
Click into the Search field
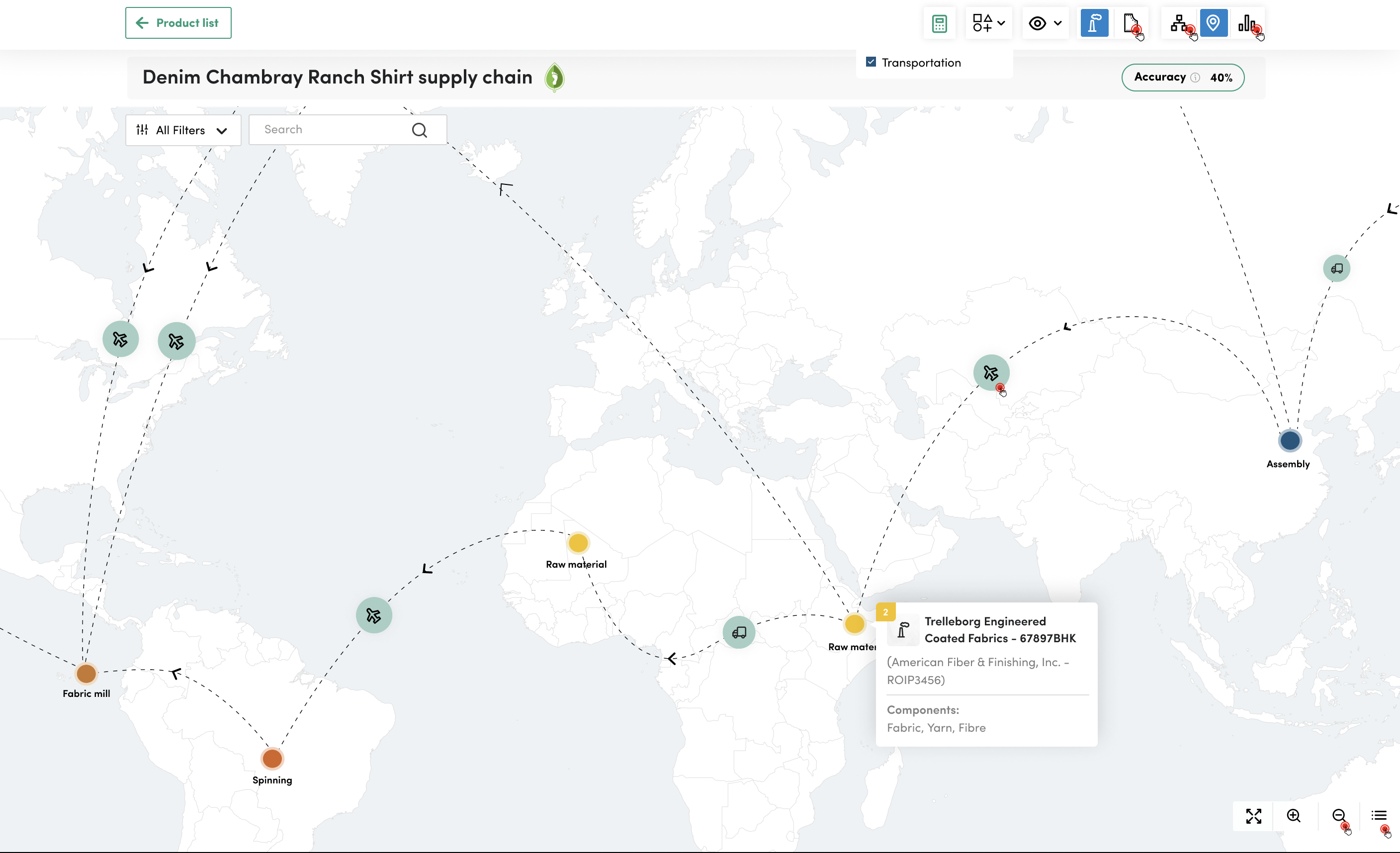click(333, 130)
